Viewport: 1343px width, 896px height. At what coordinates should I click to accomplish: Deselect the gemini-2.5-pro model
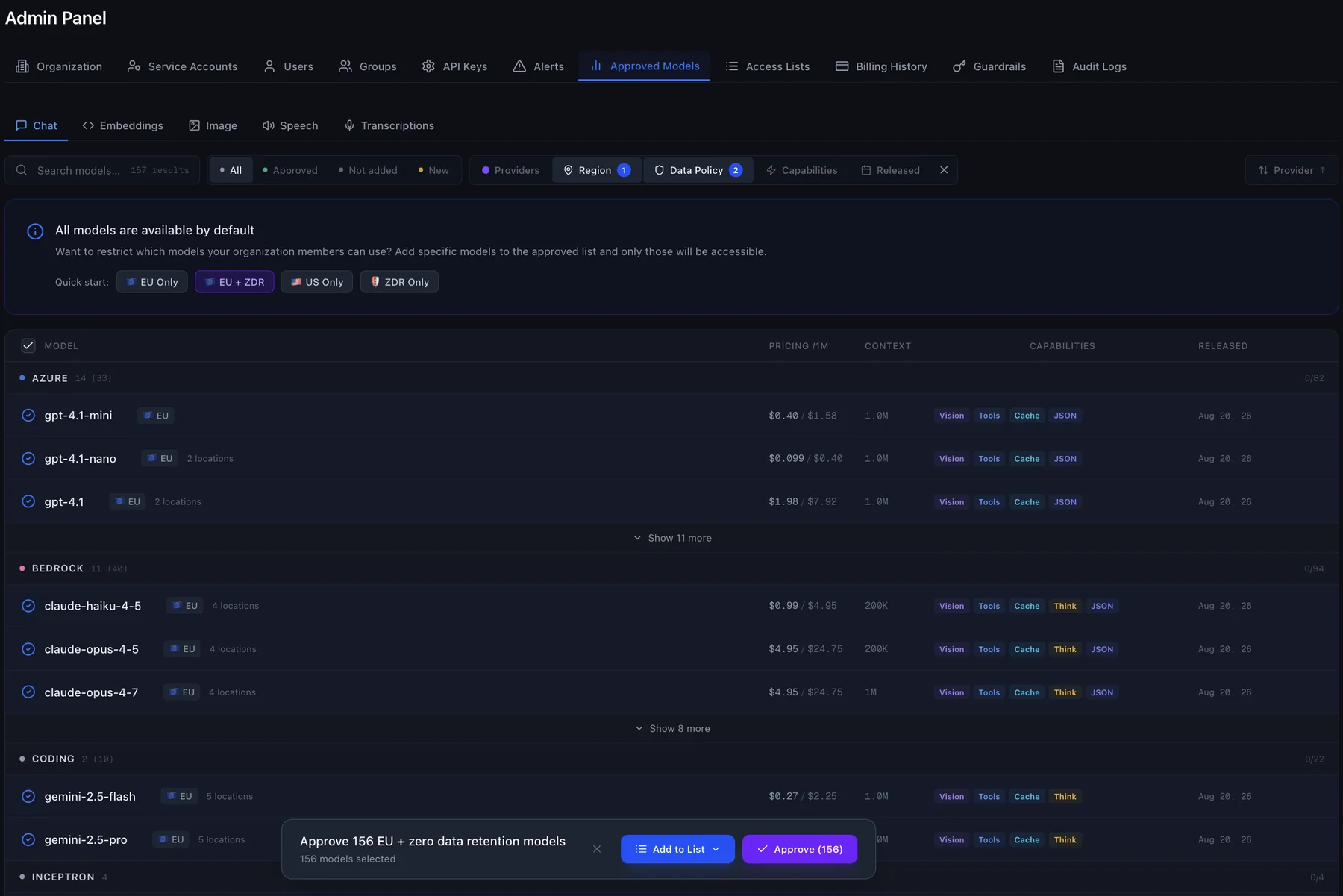tap(28, 839)
